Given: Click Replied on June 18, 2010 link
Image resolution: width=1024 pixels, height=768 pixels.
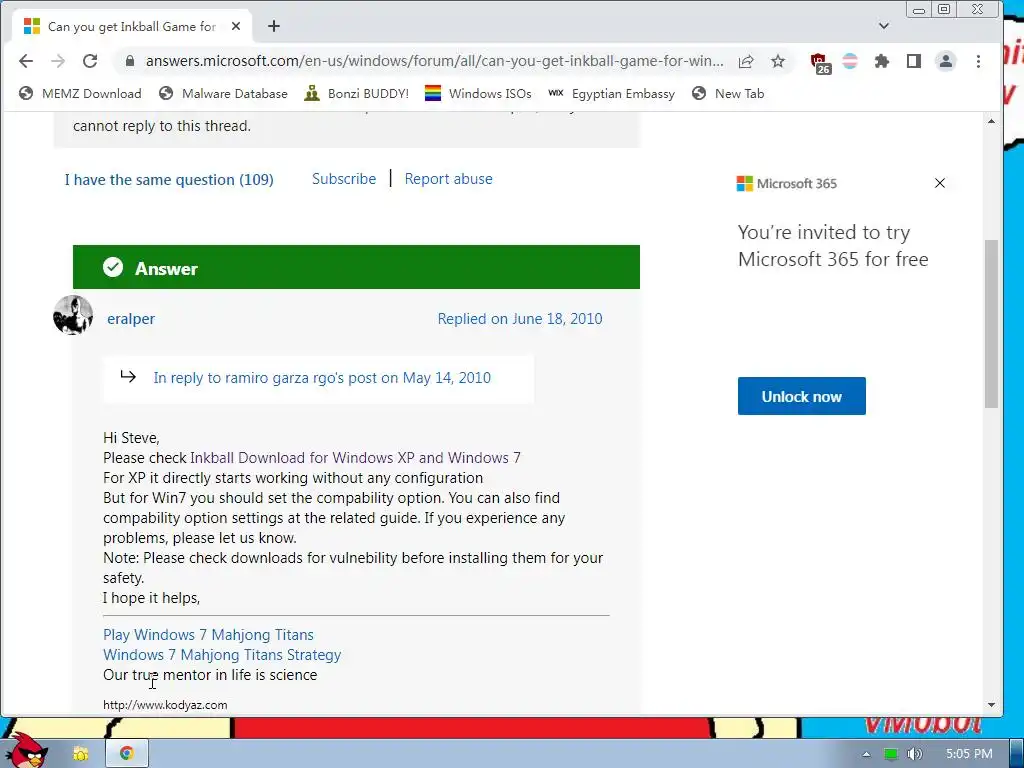Looking at the screenshot, I should [520, 319].
